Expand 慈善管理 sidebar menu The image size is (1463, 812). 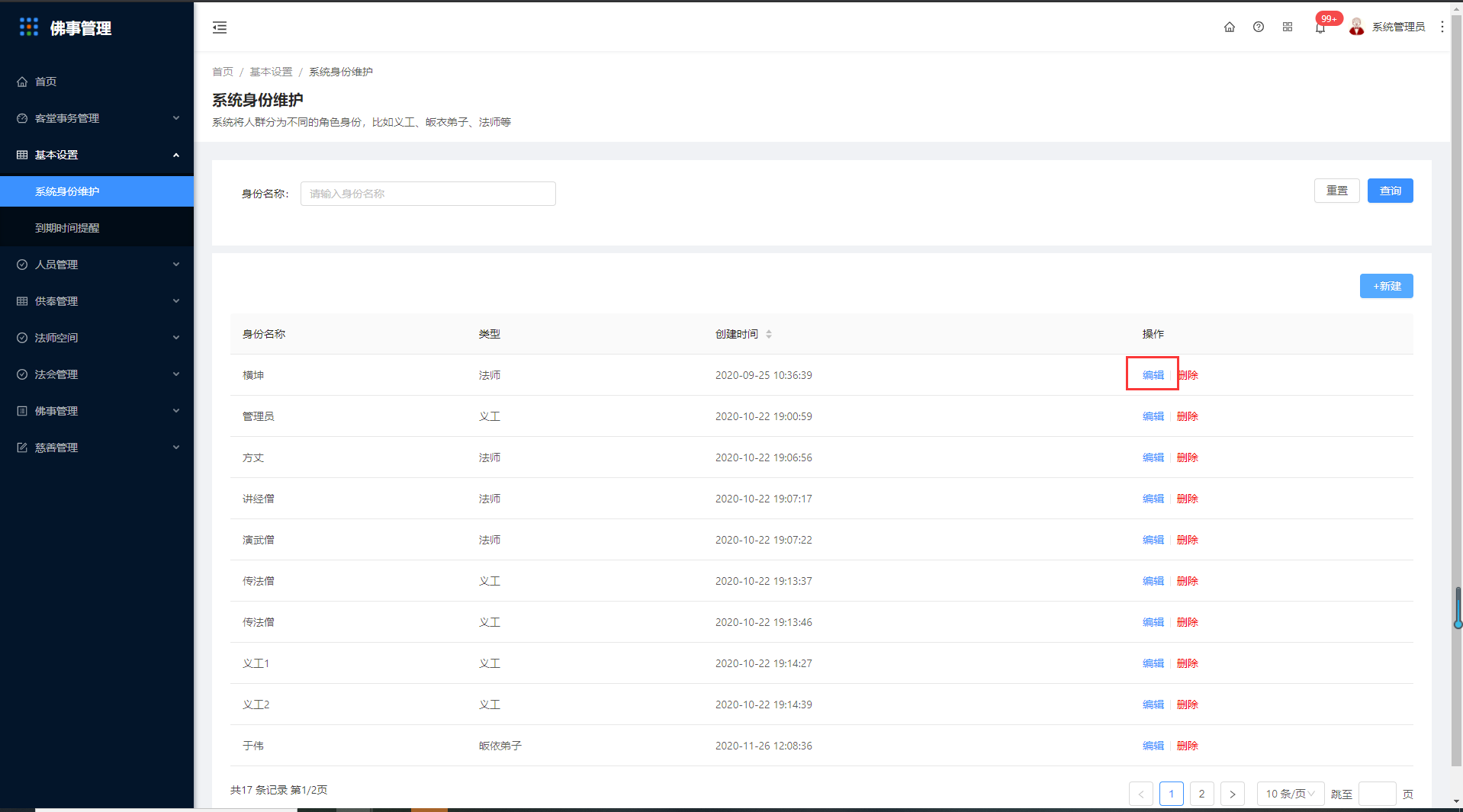[97, 448]
